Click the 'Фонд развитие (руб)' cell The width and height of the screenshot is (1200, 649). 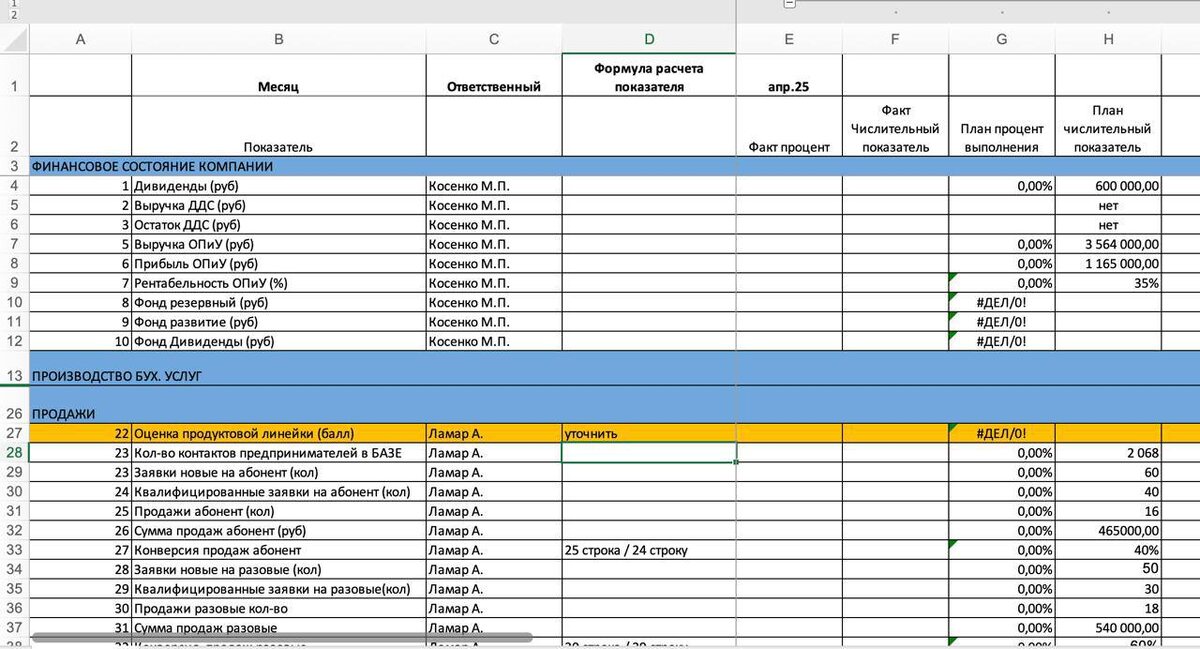pos(279,322)
